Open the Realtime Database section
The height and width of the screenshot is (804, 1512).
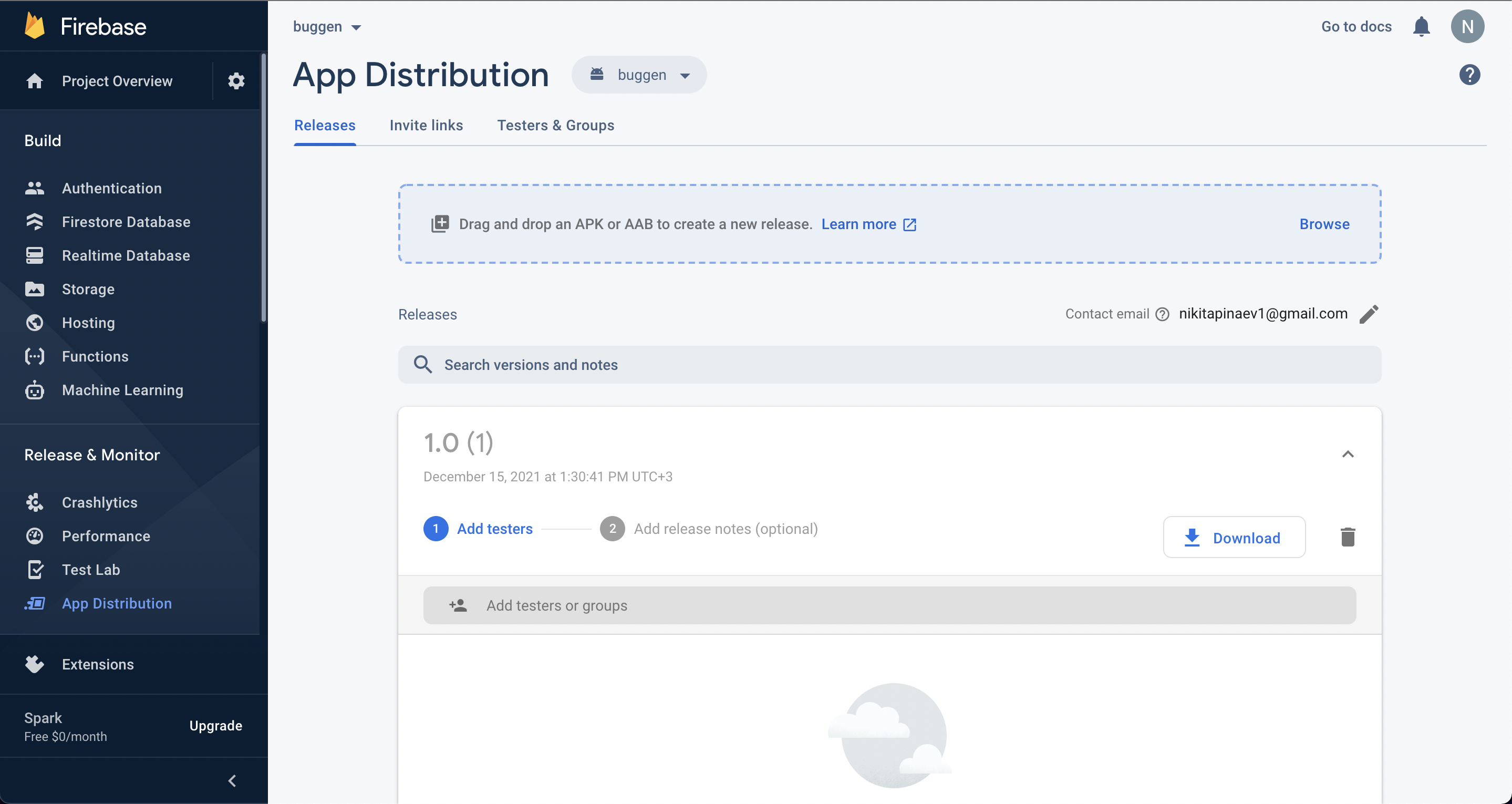click(126, 255)
